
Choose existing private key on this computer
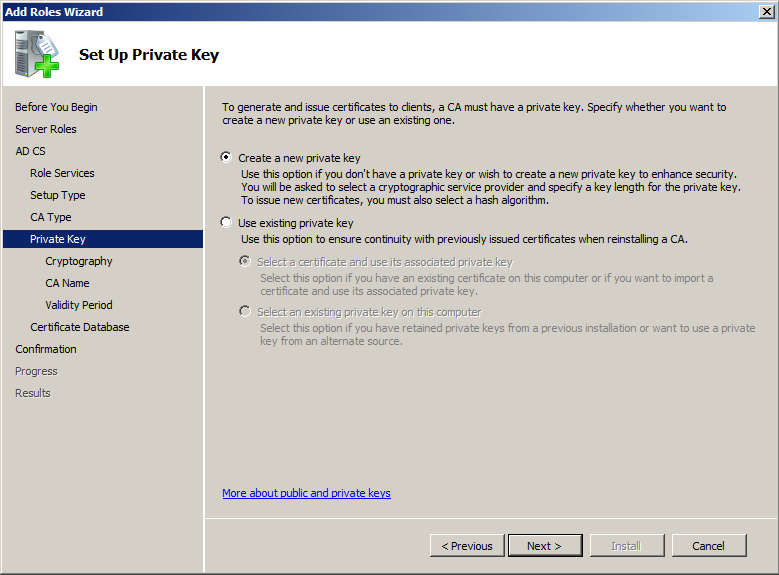point(246,312)
